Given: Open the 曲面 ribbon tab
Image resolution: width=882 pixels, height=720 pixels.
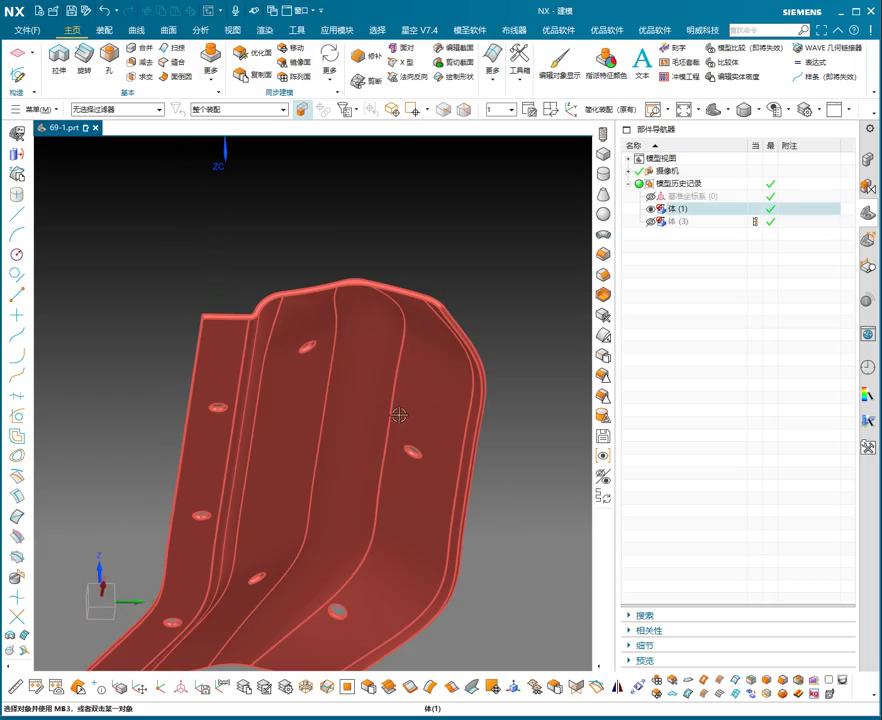Looking at the screenshot, I should (168, 30).
